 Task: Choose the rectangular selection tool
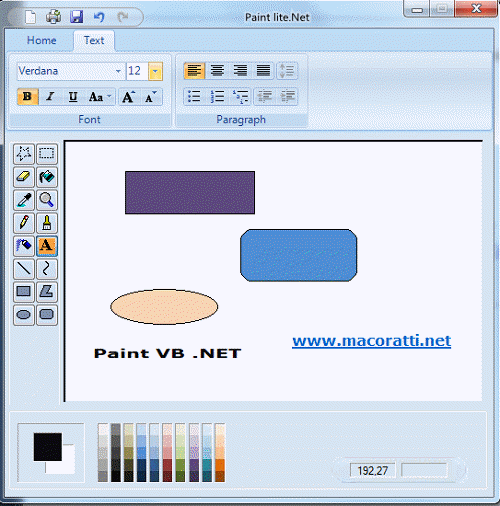[47, 154]
